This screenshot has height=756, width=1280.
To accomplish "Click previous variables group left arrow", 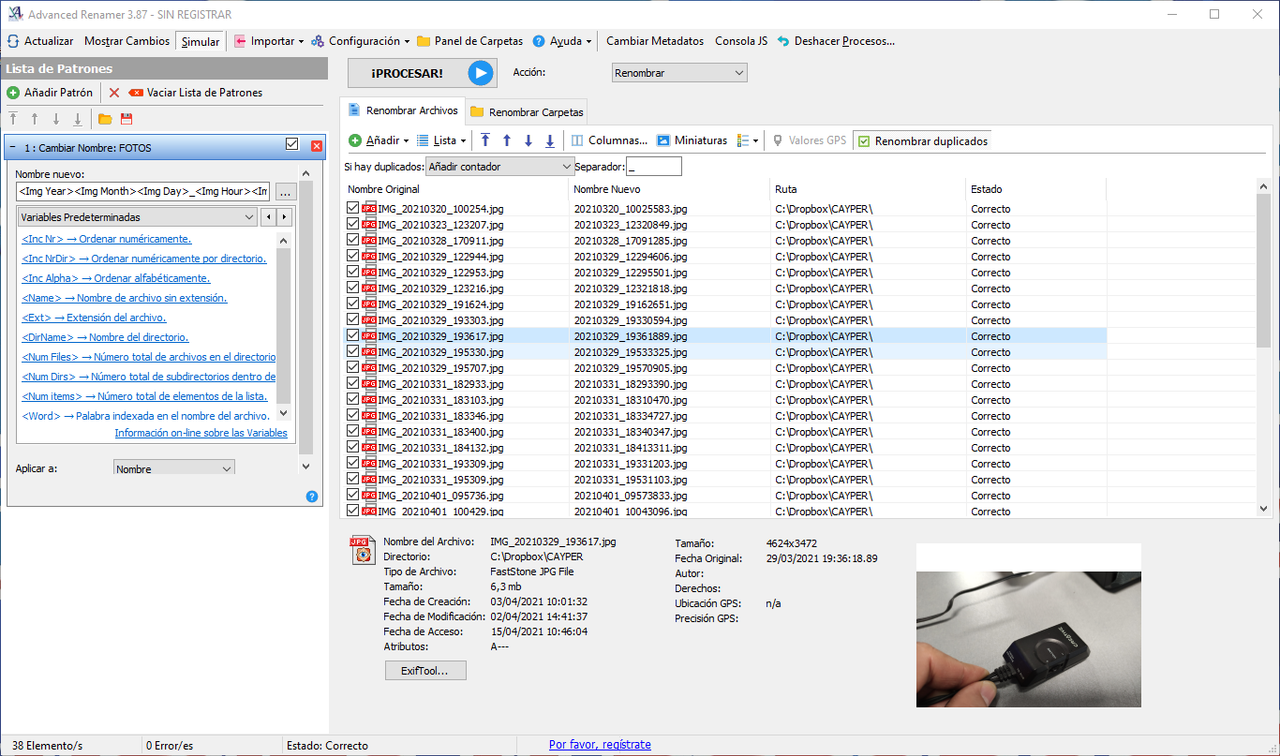I will coord(268,217).
